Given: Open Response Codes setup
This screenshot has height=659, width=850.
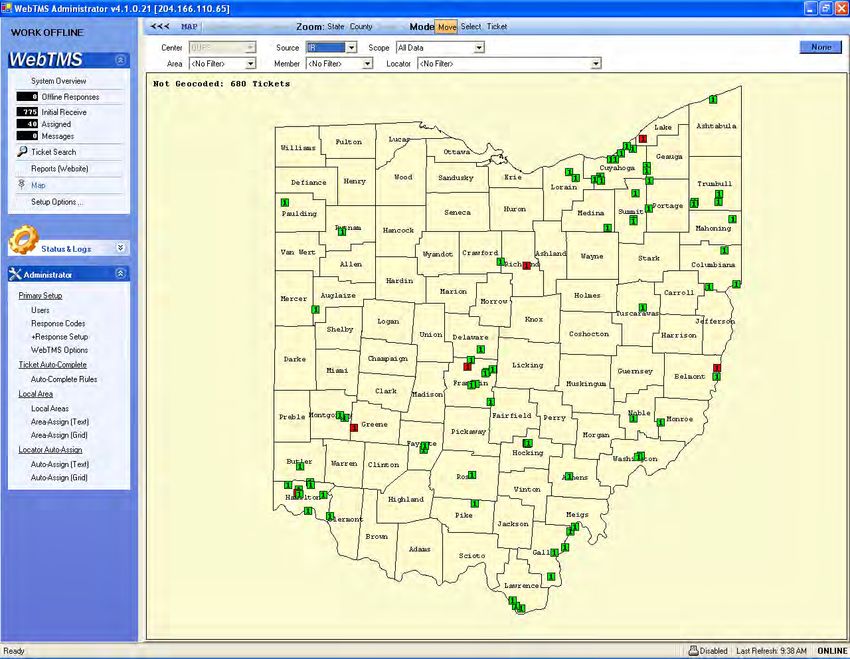Looking at the screenshot, I should [x=58, y=323].
